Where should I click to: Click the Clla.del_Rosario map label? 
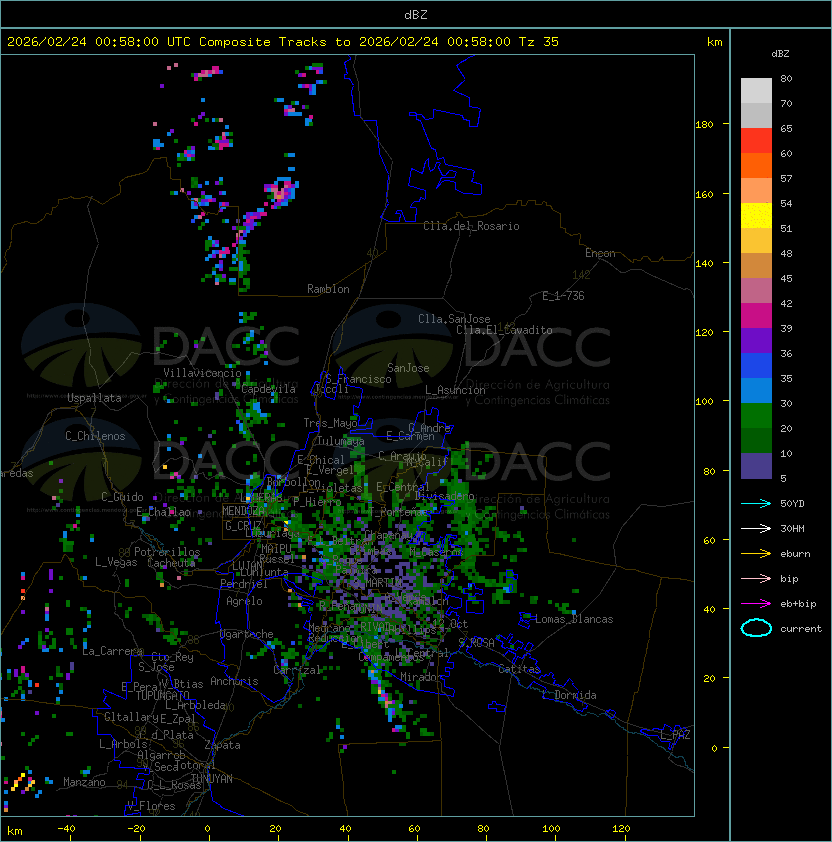click(x=471, y=226)
